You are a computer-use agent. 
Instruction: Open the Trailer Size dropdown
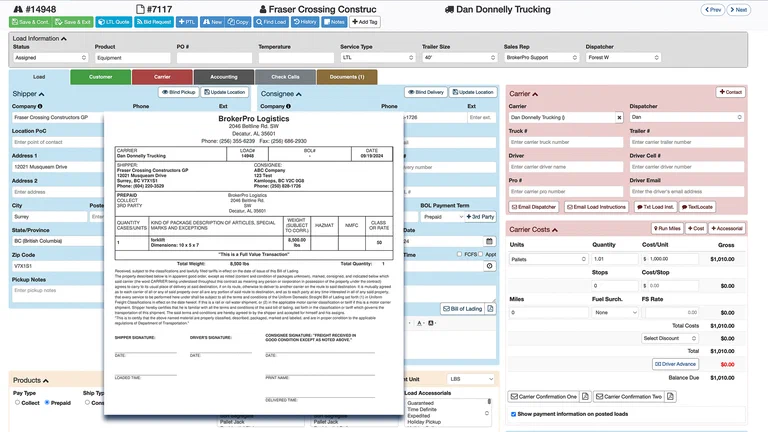click(x=459, y=58)
